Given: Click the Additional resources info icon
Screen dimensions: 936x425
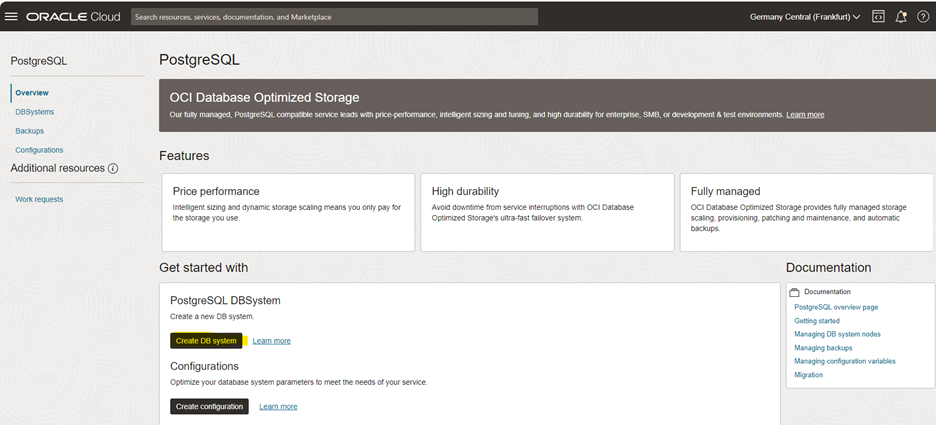Looking at the screenshot, I should pyautogui.click(x=113, y=169).
